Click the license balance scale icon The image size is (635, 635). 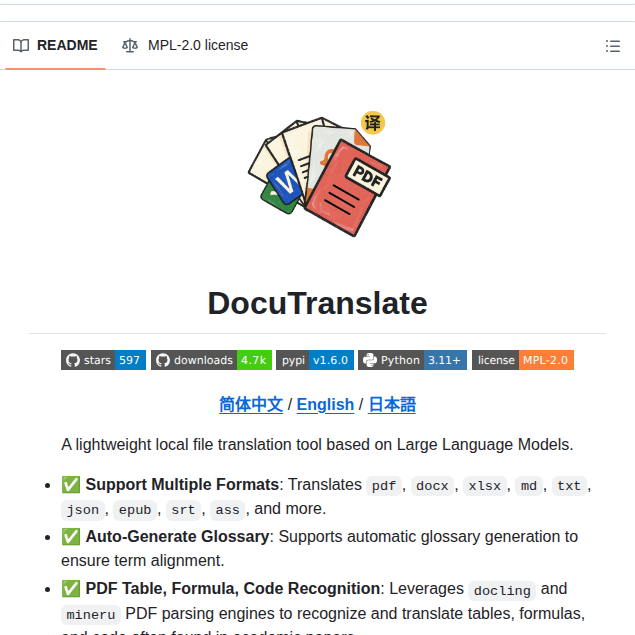click(130, 45)
